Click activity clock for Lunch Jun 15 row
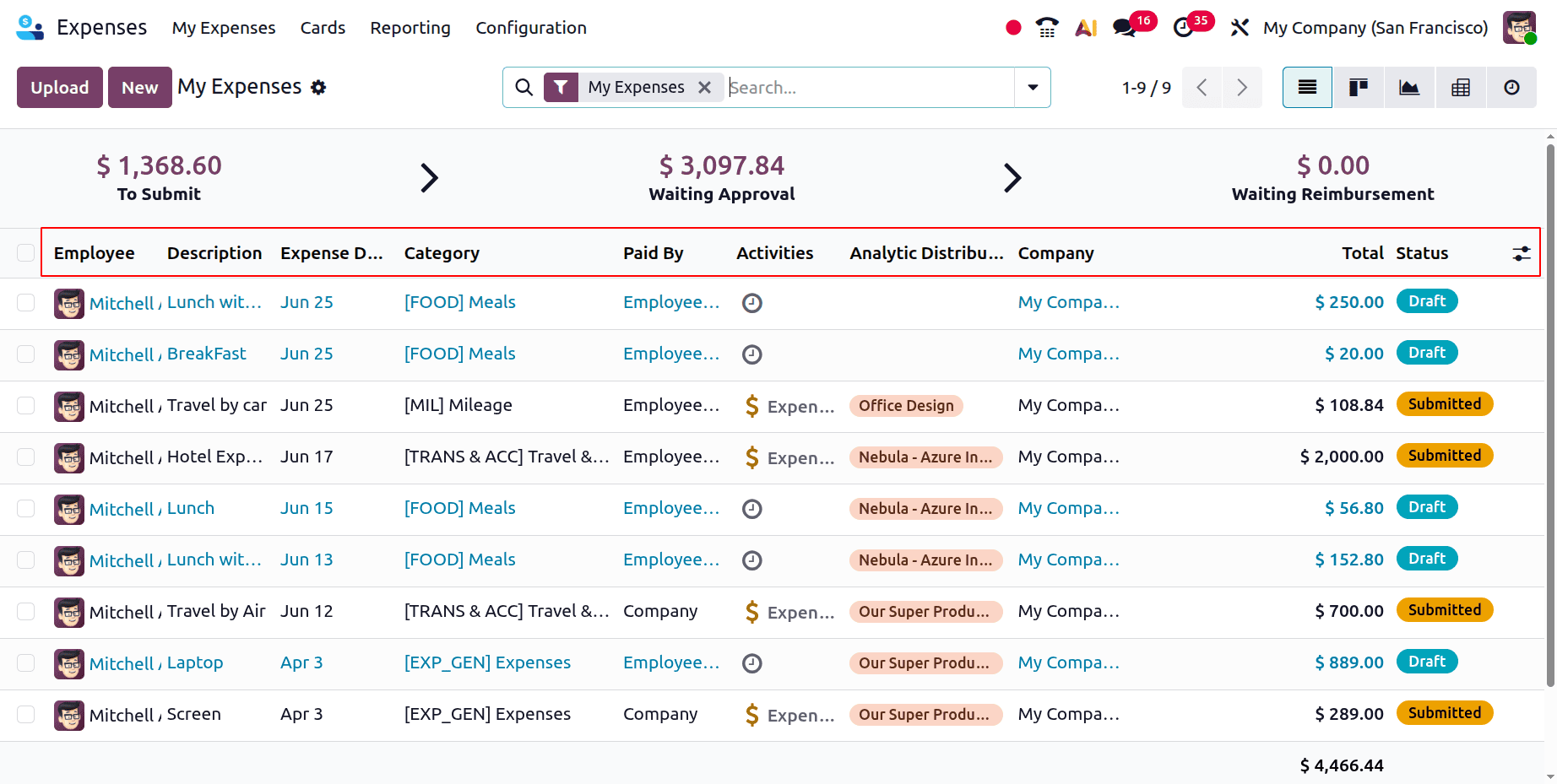The width and height of the screenshot is (1557, 784). tap(752, 509)
